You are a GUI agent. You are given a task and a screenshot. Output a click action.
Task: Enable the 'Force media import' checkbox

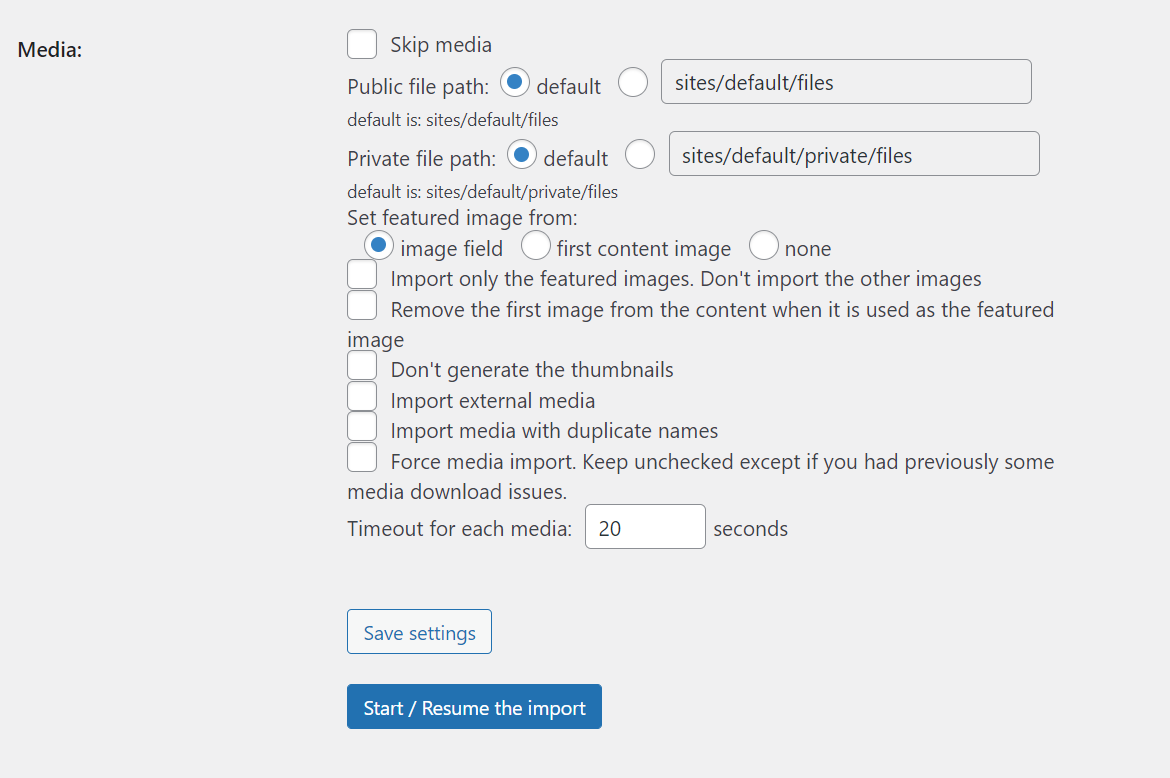[x=361, y=458]
